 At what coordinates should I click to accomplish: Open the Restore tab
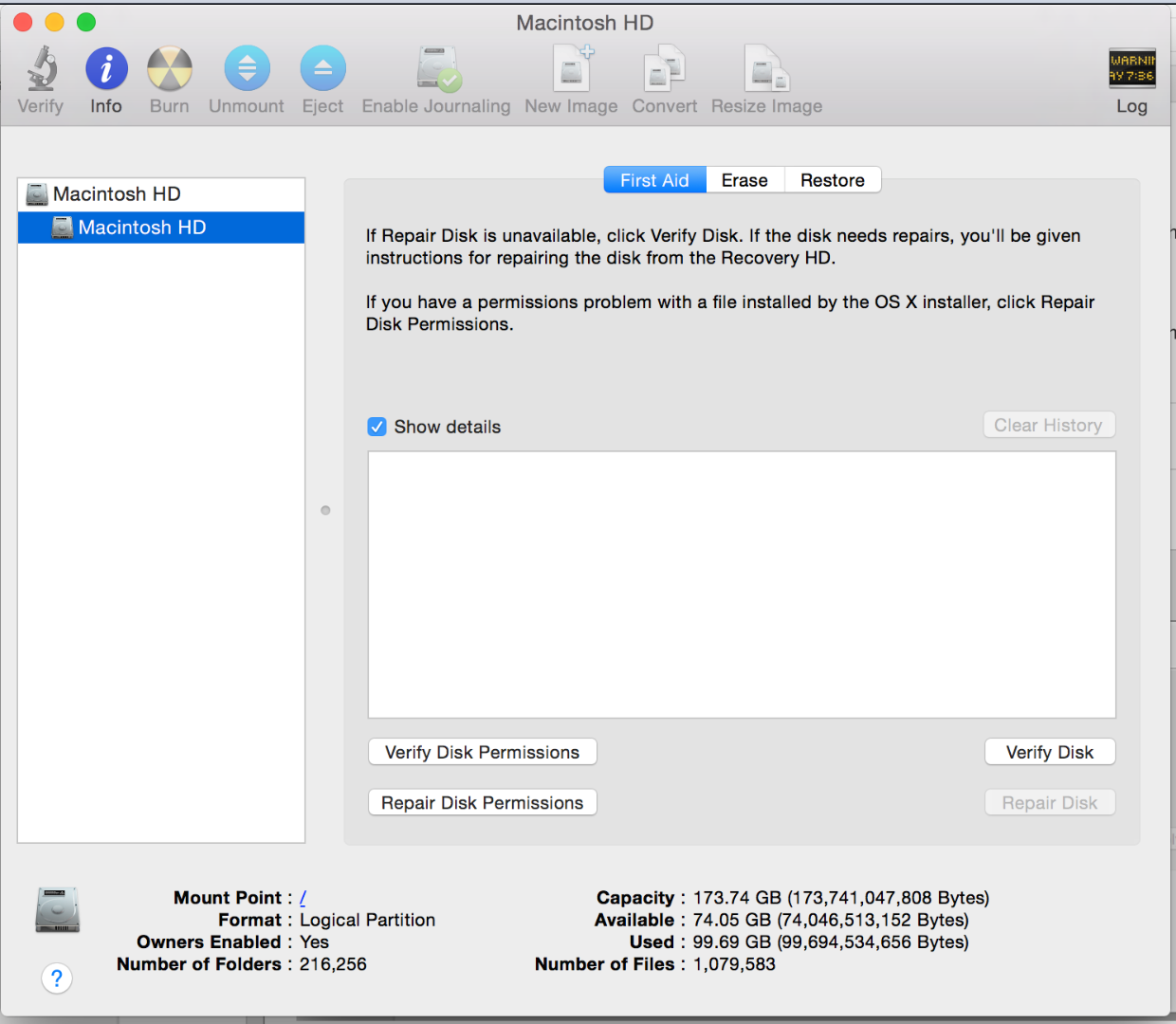832,179
